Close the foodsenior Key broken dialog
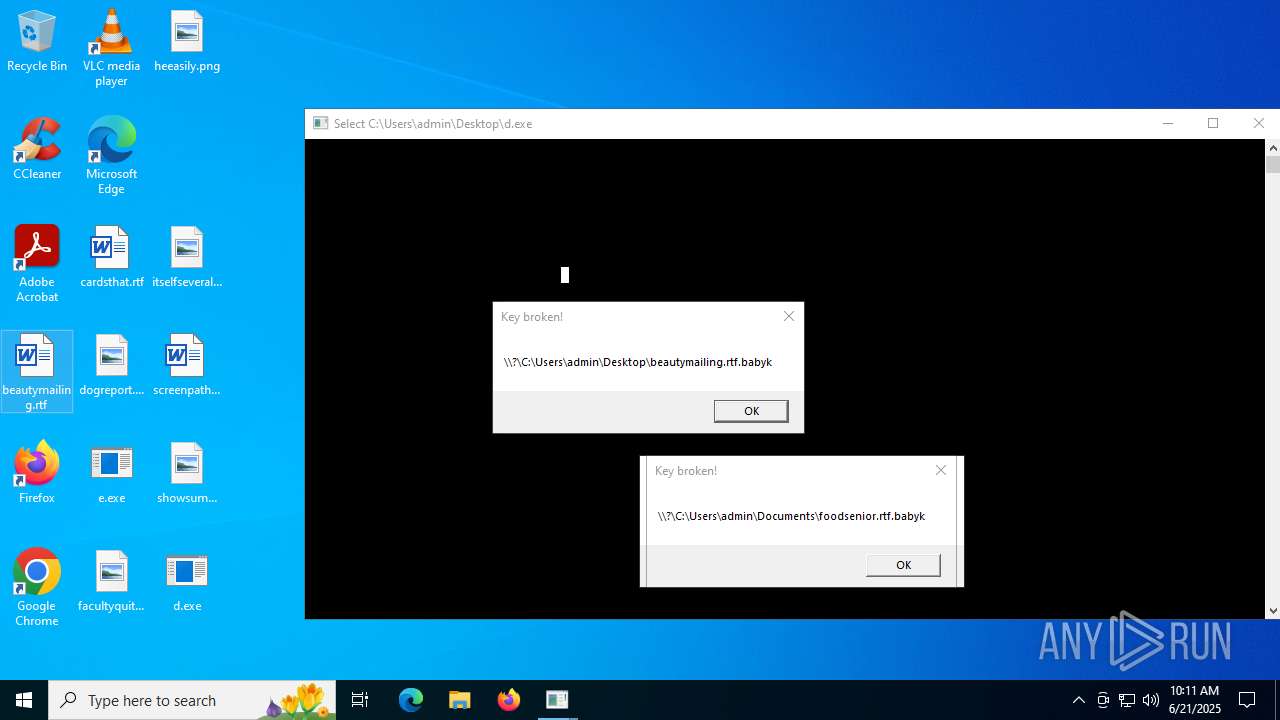 pos(941,470)
